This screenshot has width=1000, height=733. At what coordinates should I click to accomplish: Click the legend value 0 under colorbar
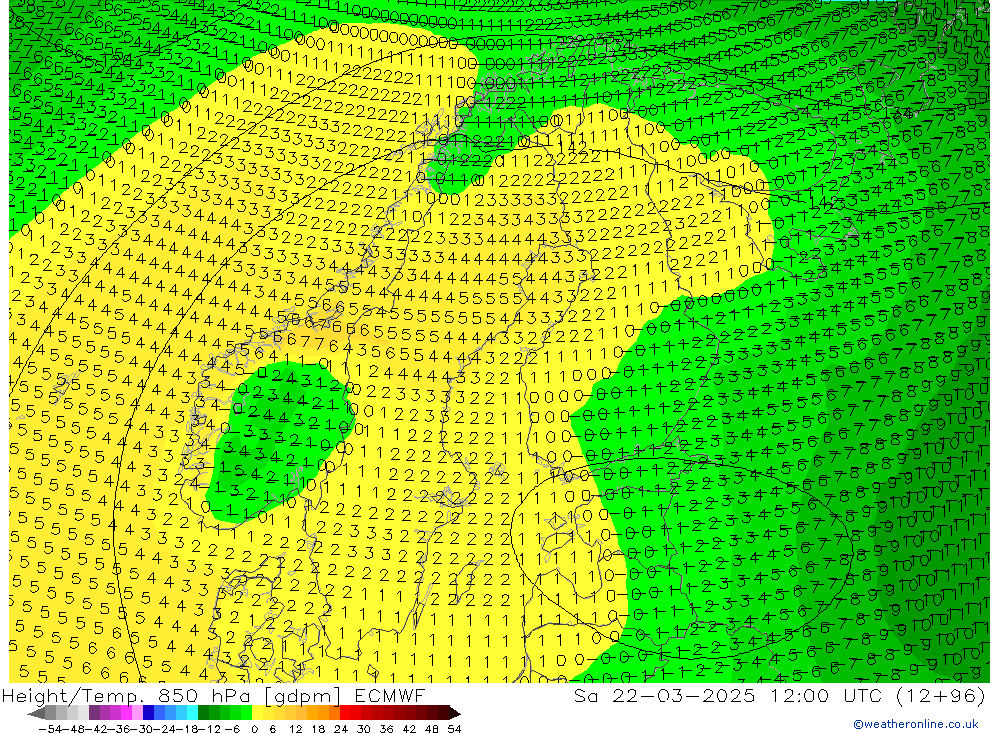pos(254,729)
